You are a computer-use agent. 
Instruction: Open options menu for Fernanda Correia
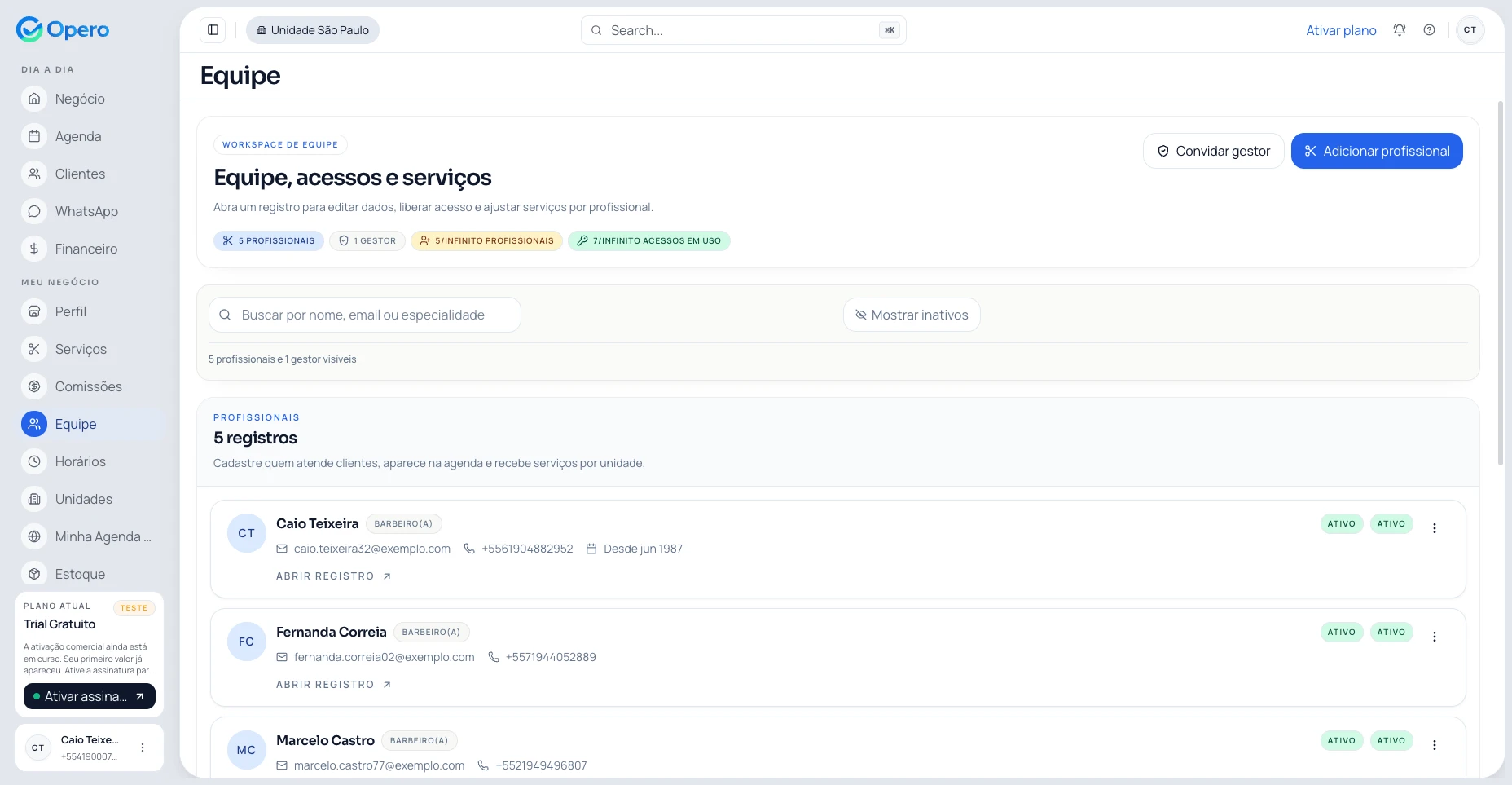click(x=1435, y=636)
